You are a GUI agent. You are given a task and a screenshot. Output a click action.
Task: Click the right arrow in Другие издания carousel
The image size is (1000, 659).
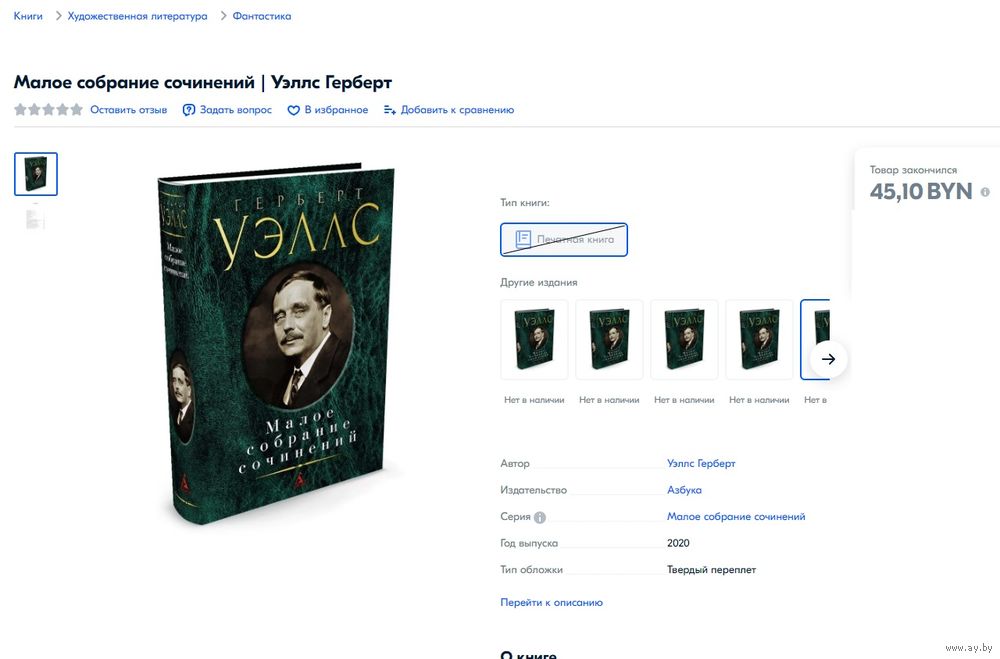point(828,359)
